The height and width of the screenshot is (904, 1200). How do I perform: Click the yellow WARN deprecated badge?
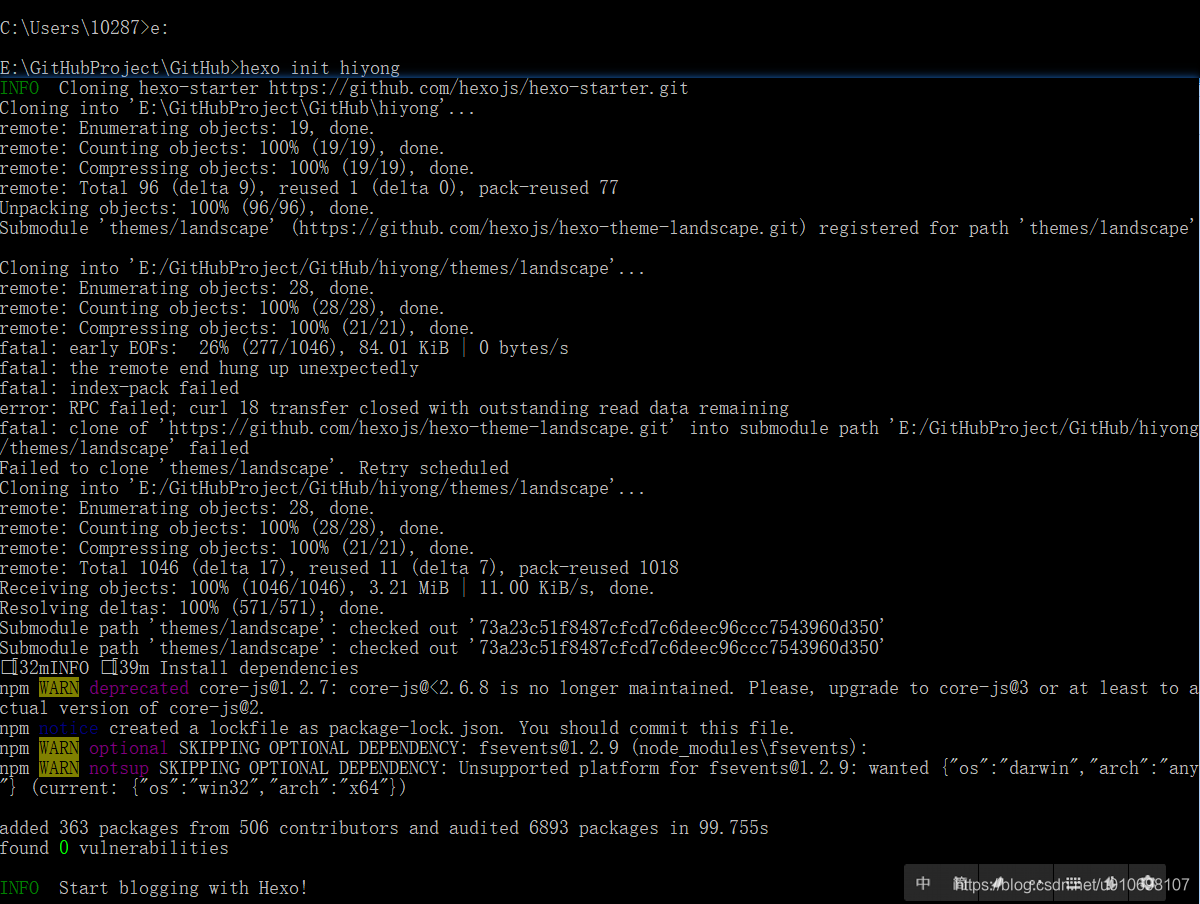(x=57, y=687)
